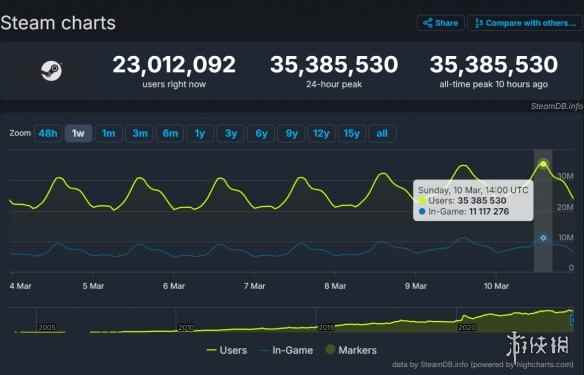This screenshot has height=375, width=584.
Task: Select the 1y zoom range
Action: point(200,133)
